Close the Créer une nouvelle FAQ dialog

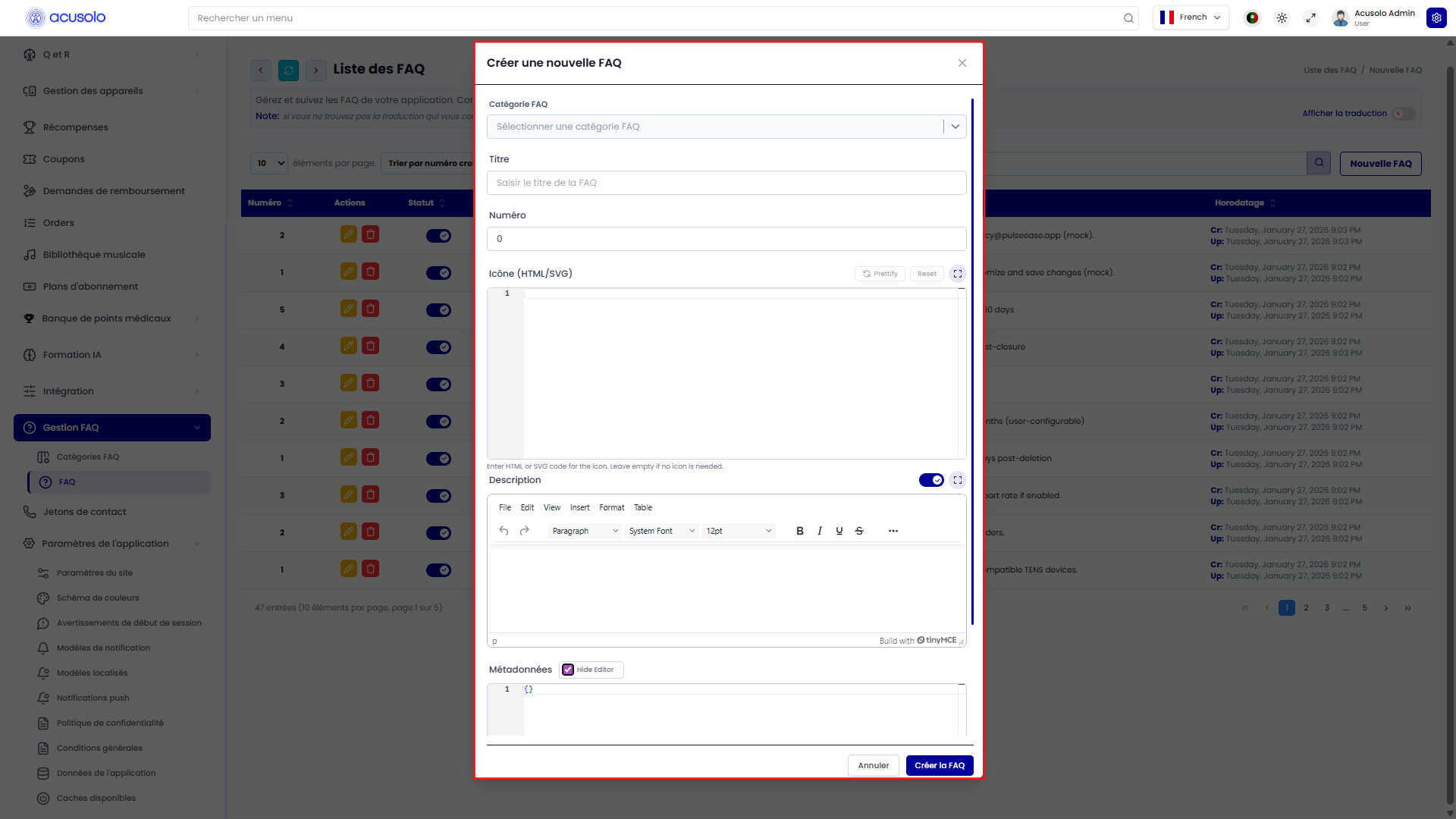[962, 63]
